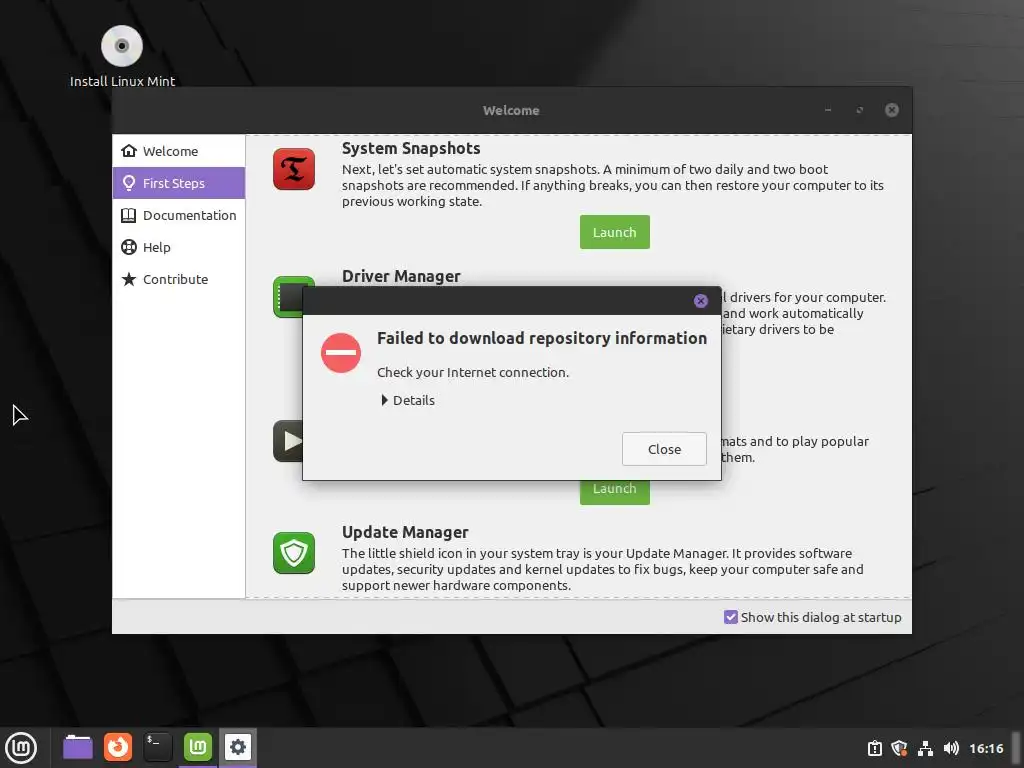
Task: Click the show desktop strip at the panel edge
Action: pyautogui.click(x=1017, y=748)
